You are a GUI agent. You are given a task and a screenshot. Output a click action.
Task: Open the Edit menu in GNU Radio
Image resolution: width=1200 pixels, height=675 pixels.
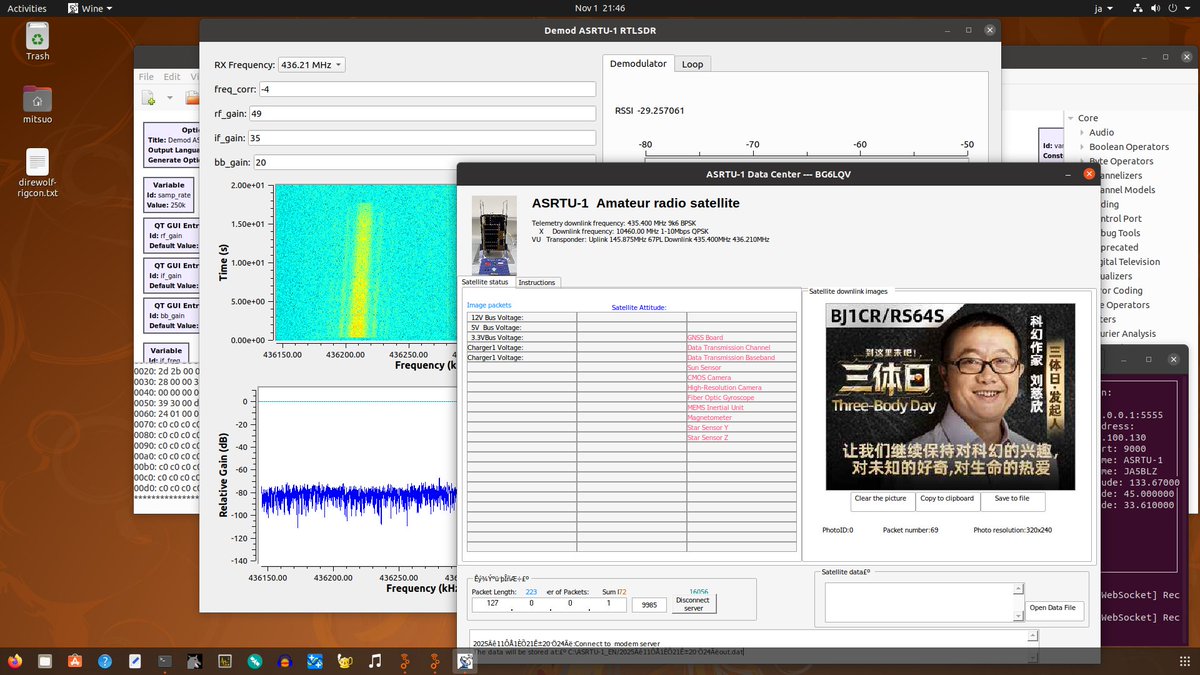(172, 76)
